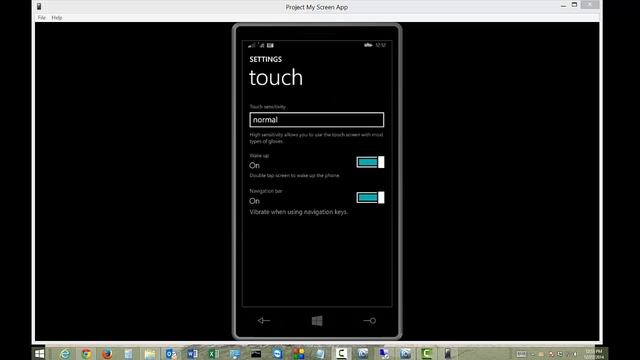Click Double tap screen to wake text

(x=294, y=176)
